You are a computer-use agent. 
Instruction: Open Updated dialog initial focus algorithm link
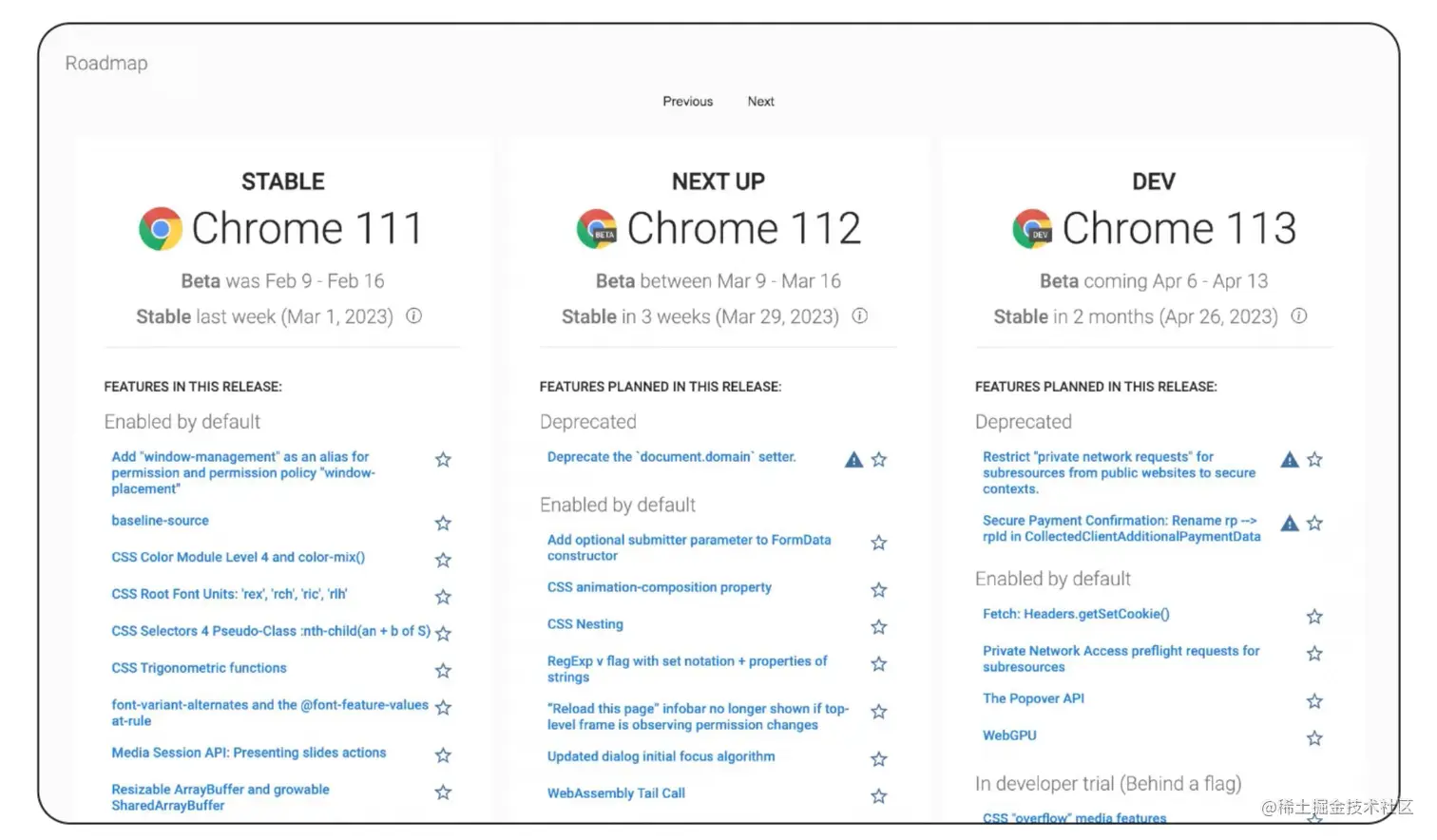pos(661,756)
